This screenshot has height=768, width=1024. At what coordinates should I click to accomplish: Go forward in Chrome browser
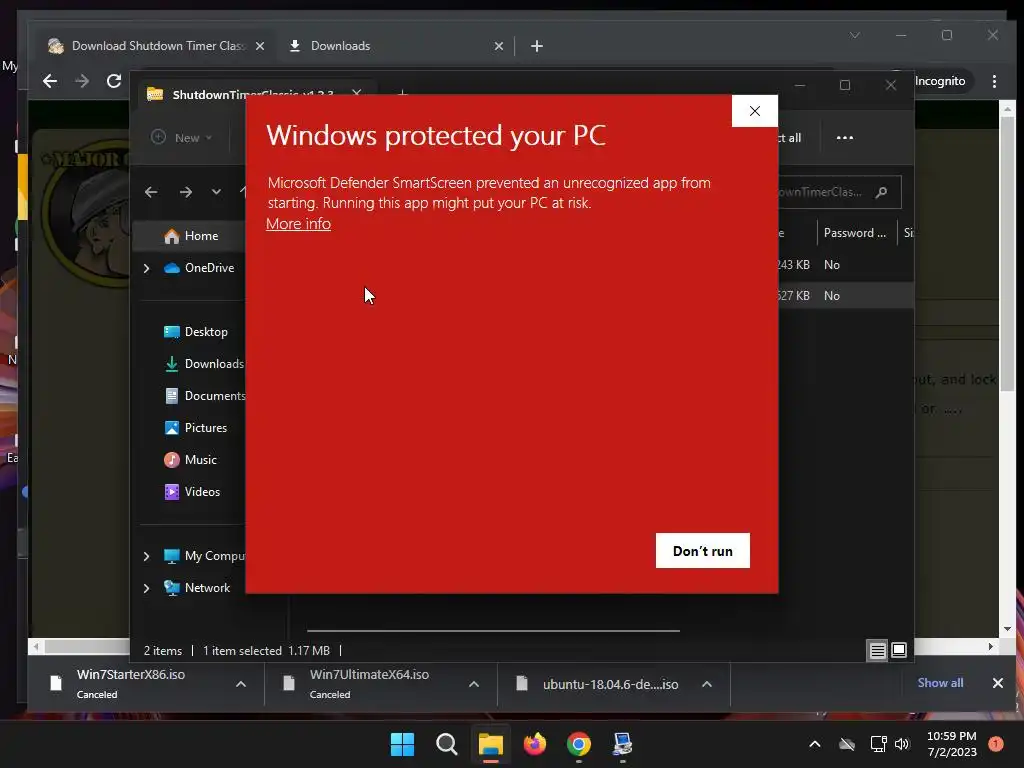82,81
